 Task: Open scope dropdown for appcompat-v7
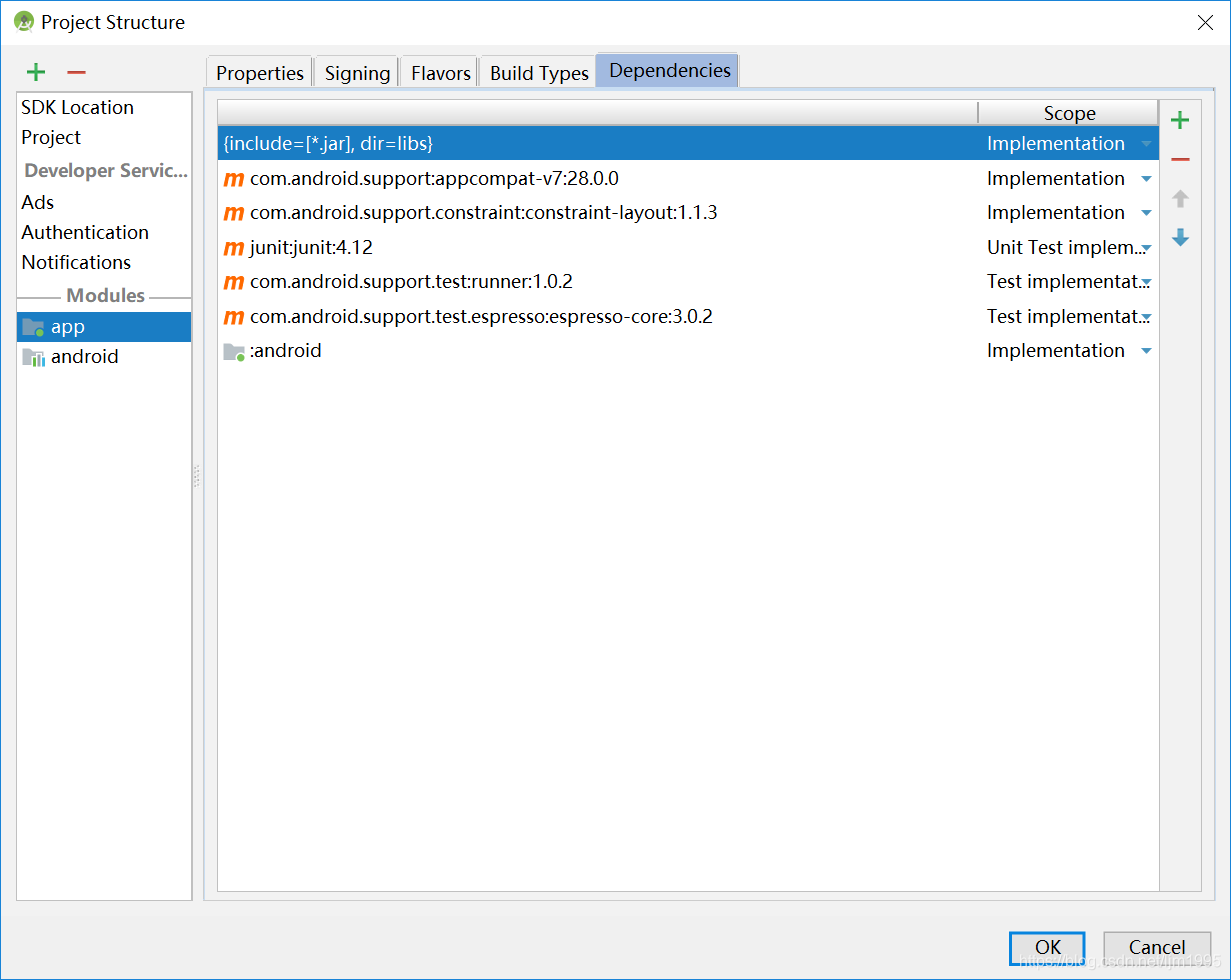(1146, 179)
